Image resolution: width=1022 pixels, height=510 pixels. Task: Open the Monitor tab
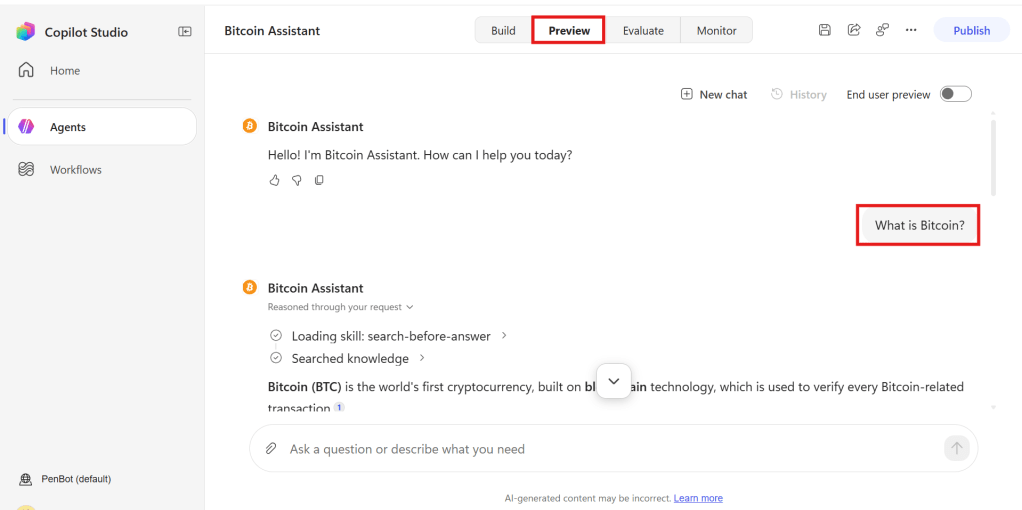tap(716, 31)
